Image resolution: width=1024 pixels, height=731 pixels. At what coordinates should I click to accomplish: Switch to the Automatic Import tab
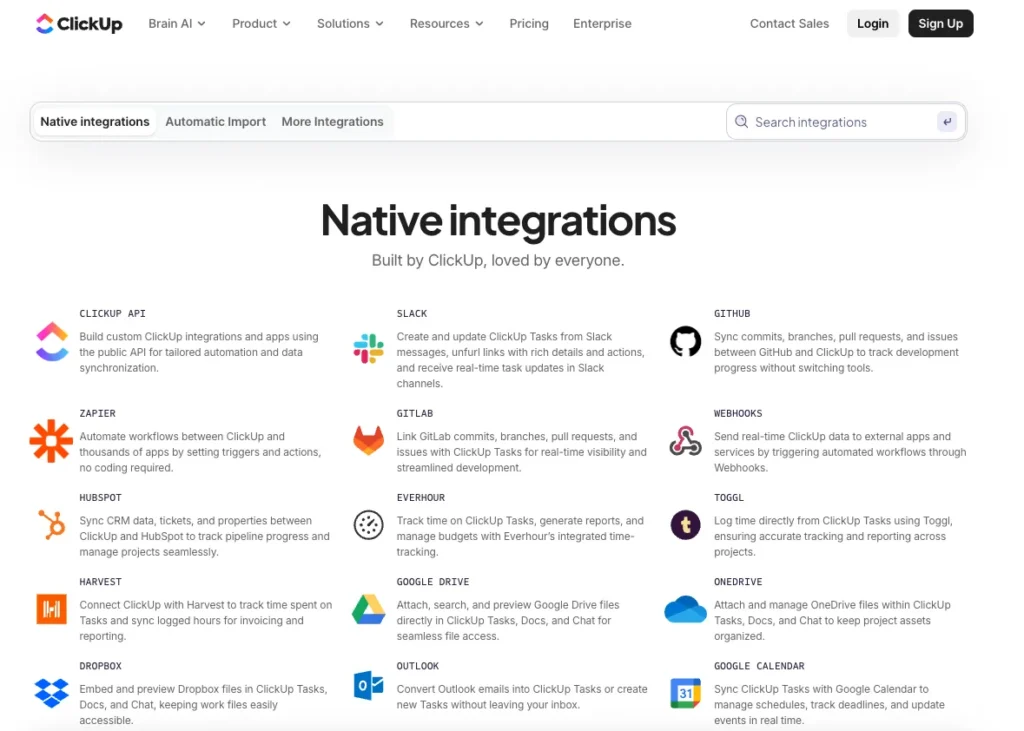215,122
